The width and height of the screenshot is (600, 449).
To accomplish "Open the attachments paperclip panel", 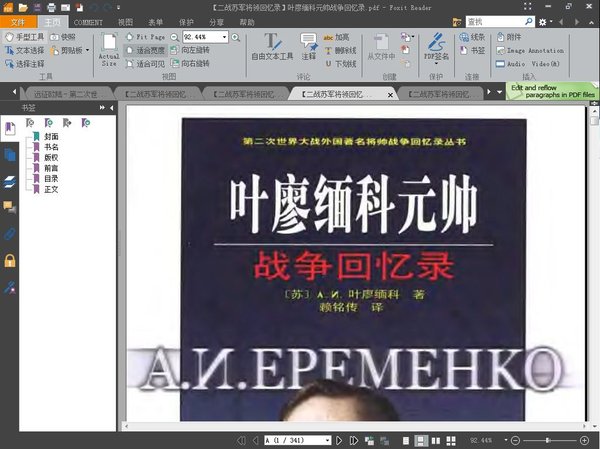I will tap(9, 233).
